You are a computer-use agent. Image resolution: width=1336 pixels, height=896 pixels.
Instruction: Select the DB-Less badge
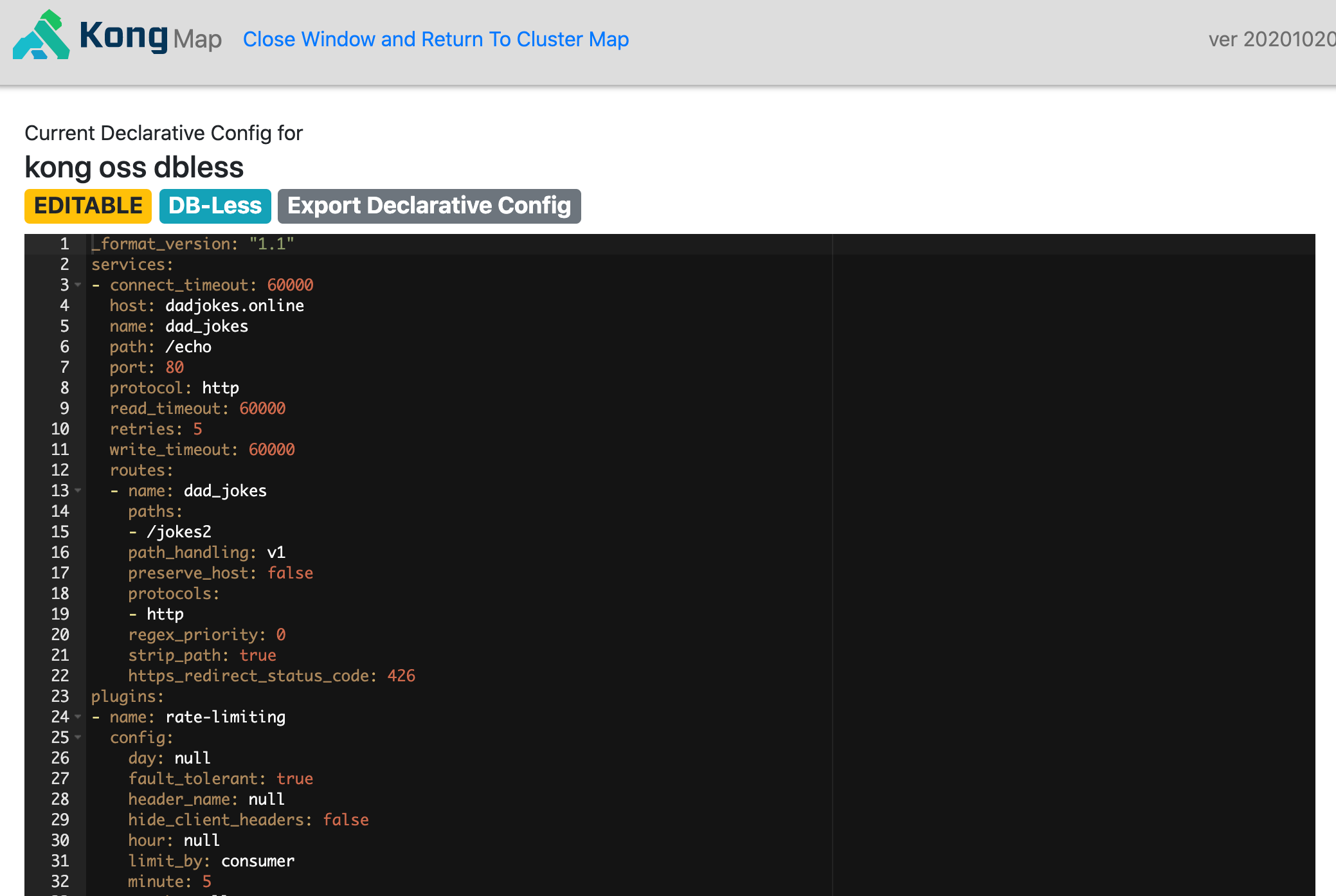click(214, 205)
